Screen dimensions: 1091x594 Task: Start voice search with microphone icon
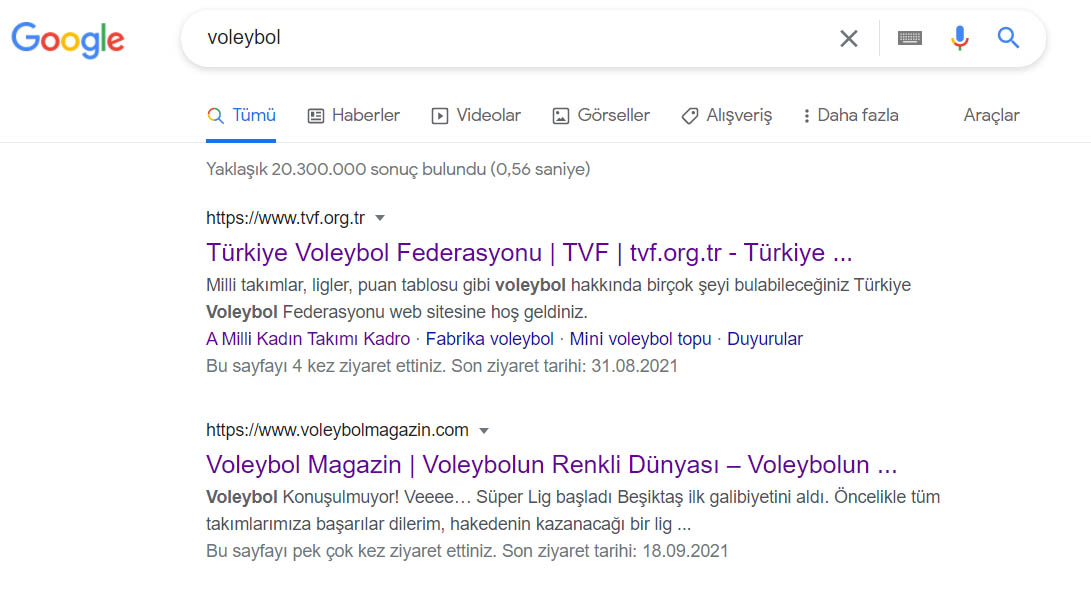pyautogui.click(x=959, y=39)
